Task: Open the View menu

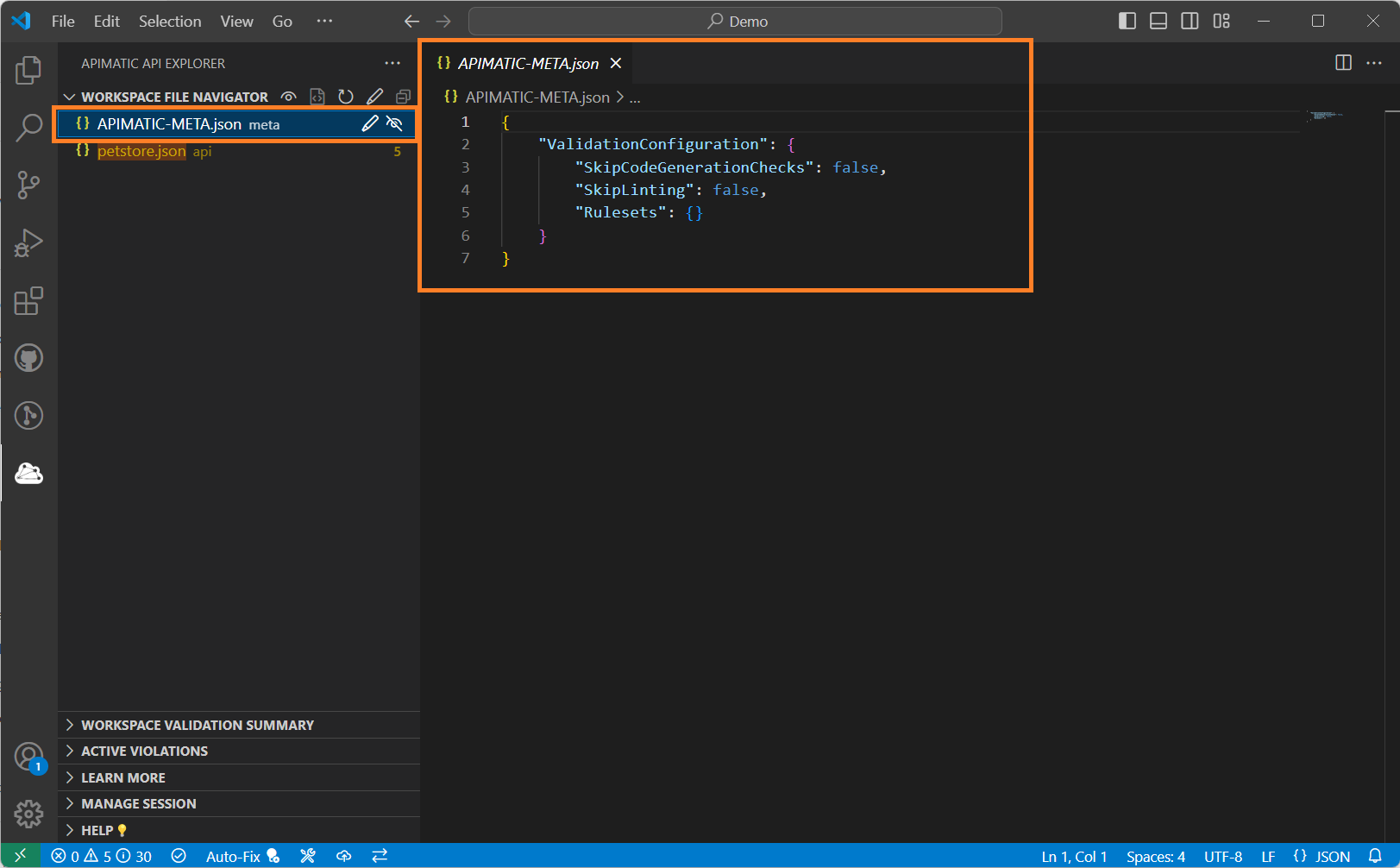Action: coord(236,22)
